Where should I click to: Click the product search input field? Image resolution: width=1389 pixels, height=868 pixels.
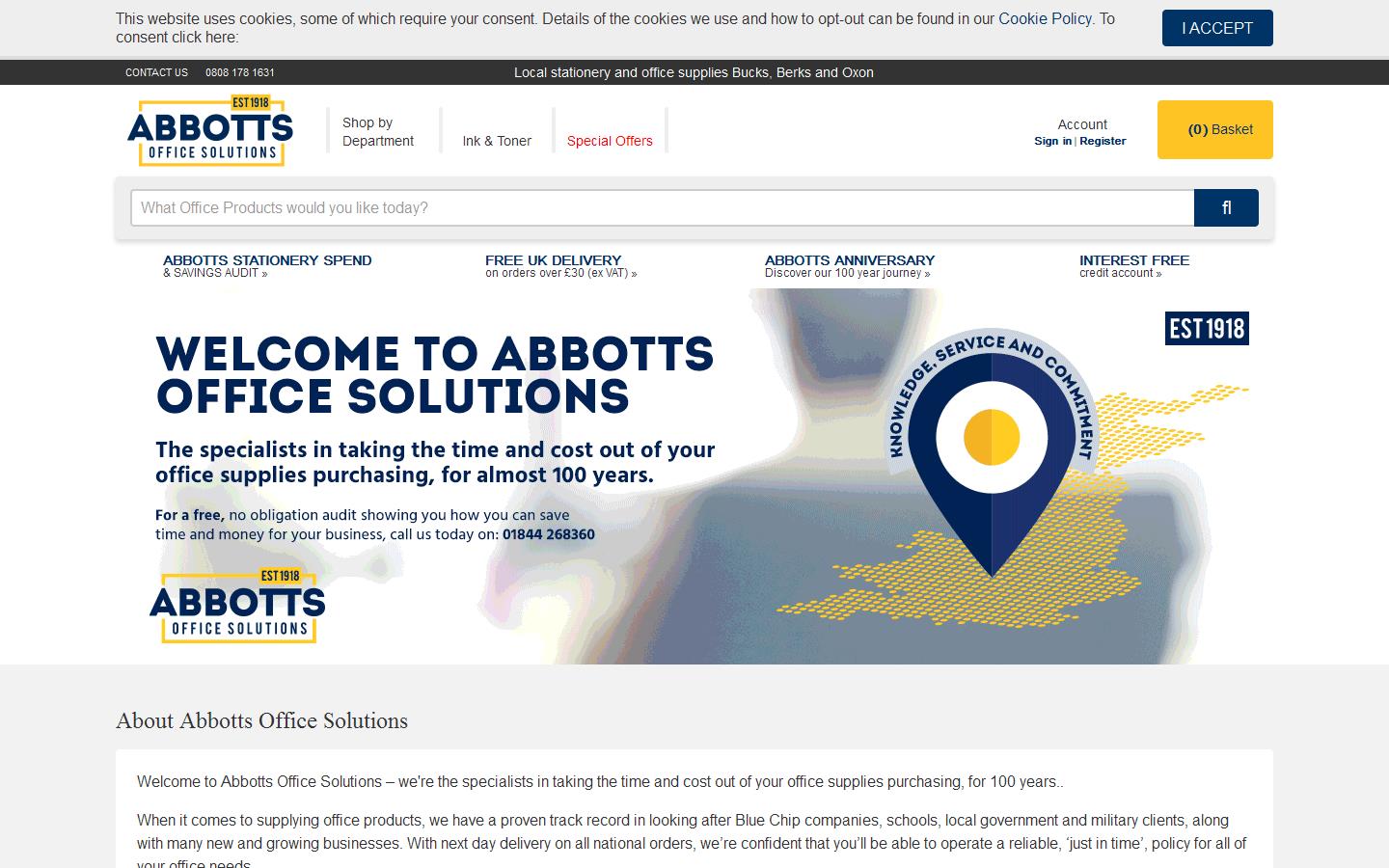663,207
